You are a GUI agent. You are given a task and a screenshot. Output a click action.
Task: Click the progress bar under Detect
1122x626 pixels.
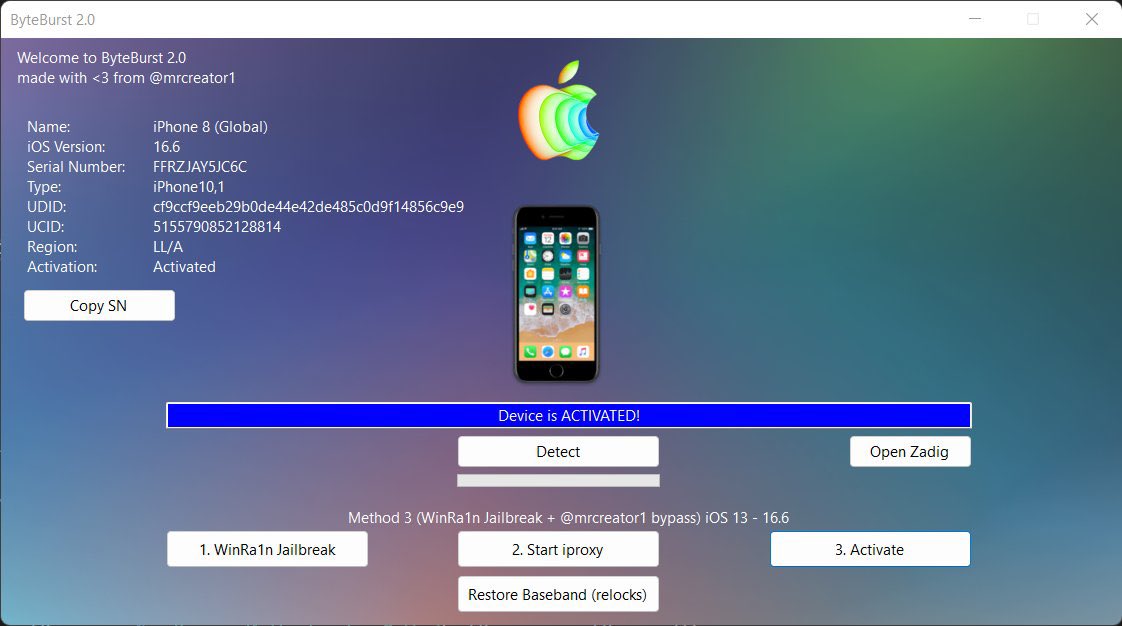click(x=558, y=481)
